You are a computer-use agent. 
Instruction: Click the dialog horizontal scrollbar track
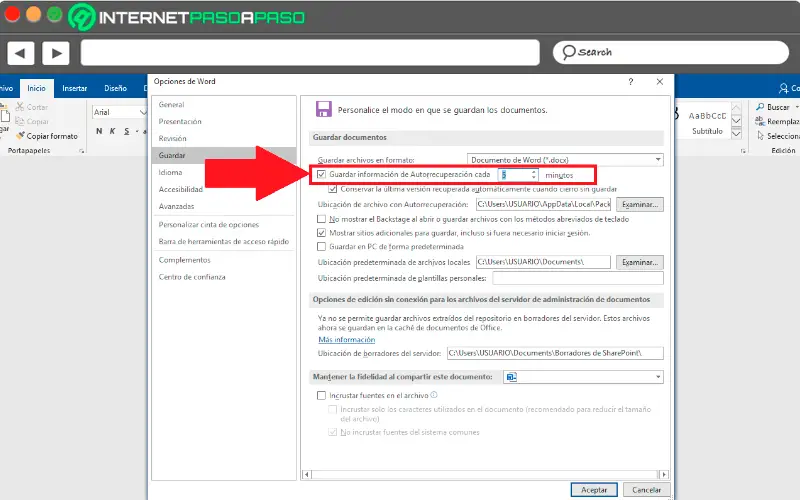pos(485,474)
